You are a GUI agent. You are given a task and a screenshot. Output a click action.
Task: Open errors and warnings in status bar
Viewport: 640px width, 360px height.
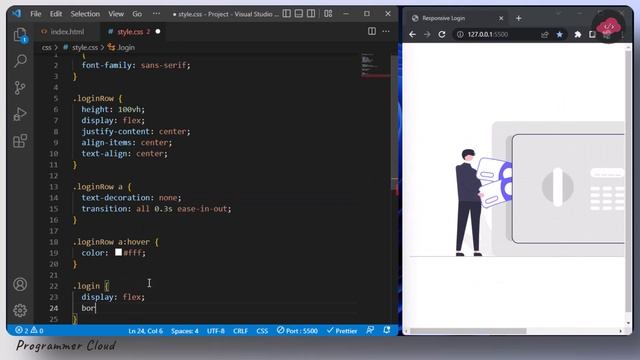pyautogui.click(x=29, y=330)
